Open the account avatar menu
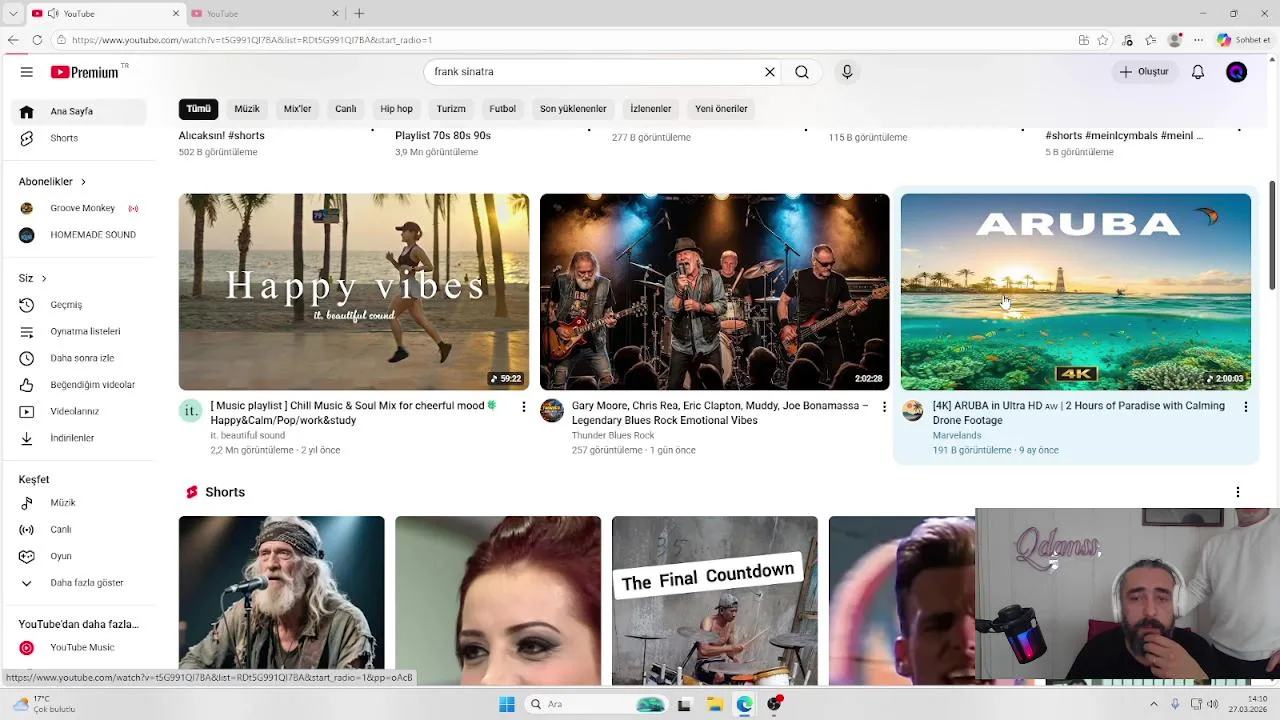This screenshot has height=720, width=1280. click(1237, 72)
